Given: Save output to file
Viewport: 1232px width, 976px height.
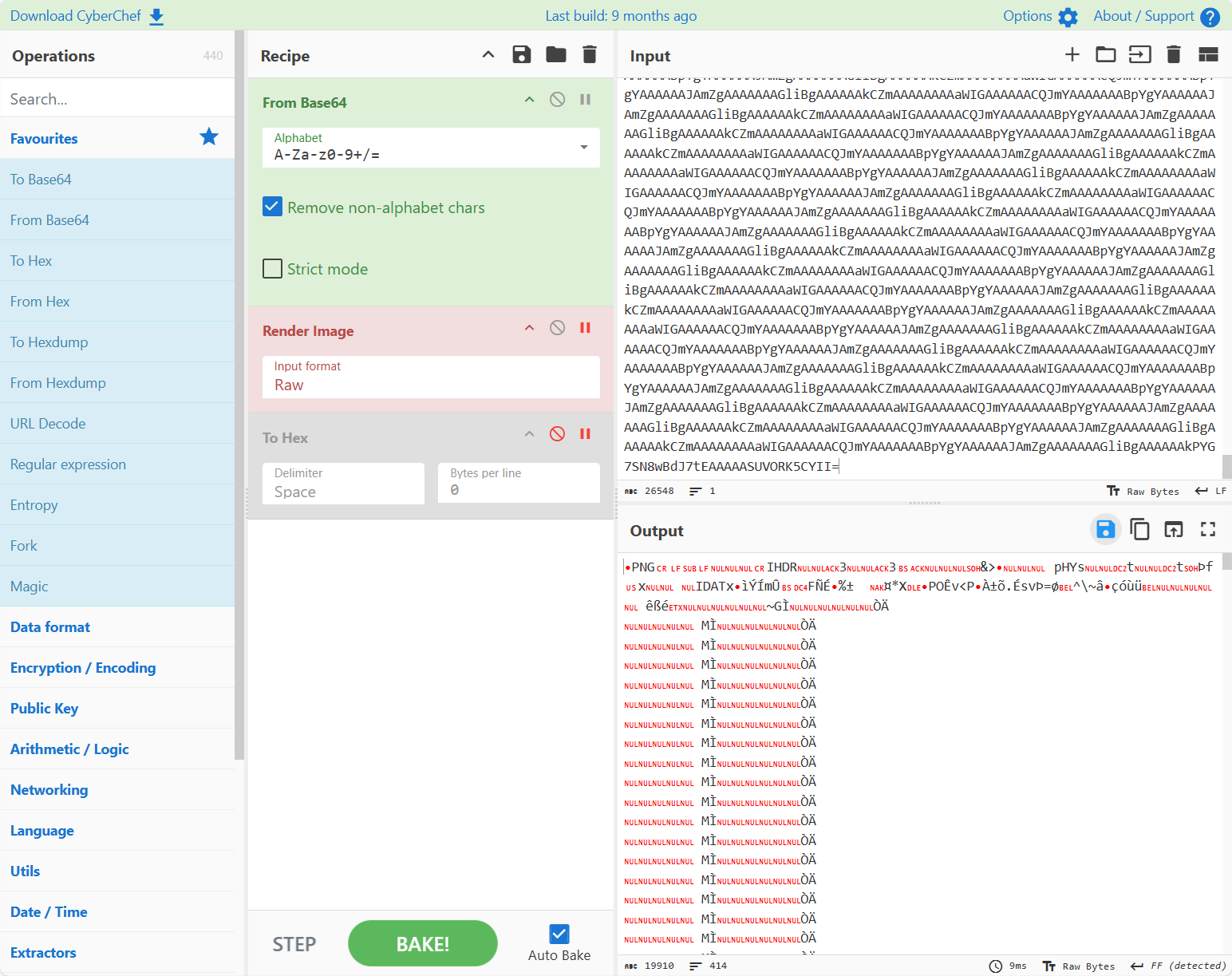Looking at the screenshot, I should (x=1105, y=529).
